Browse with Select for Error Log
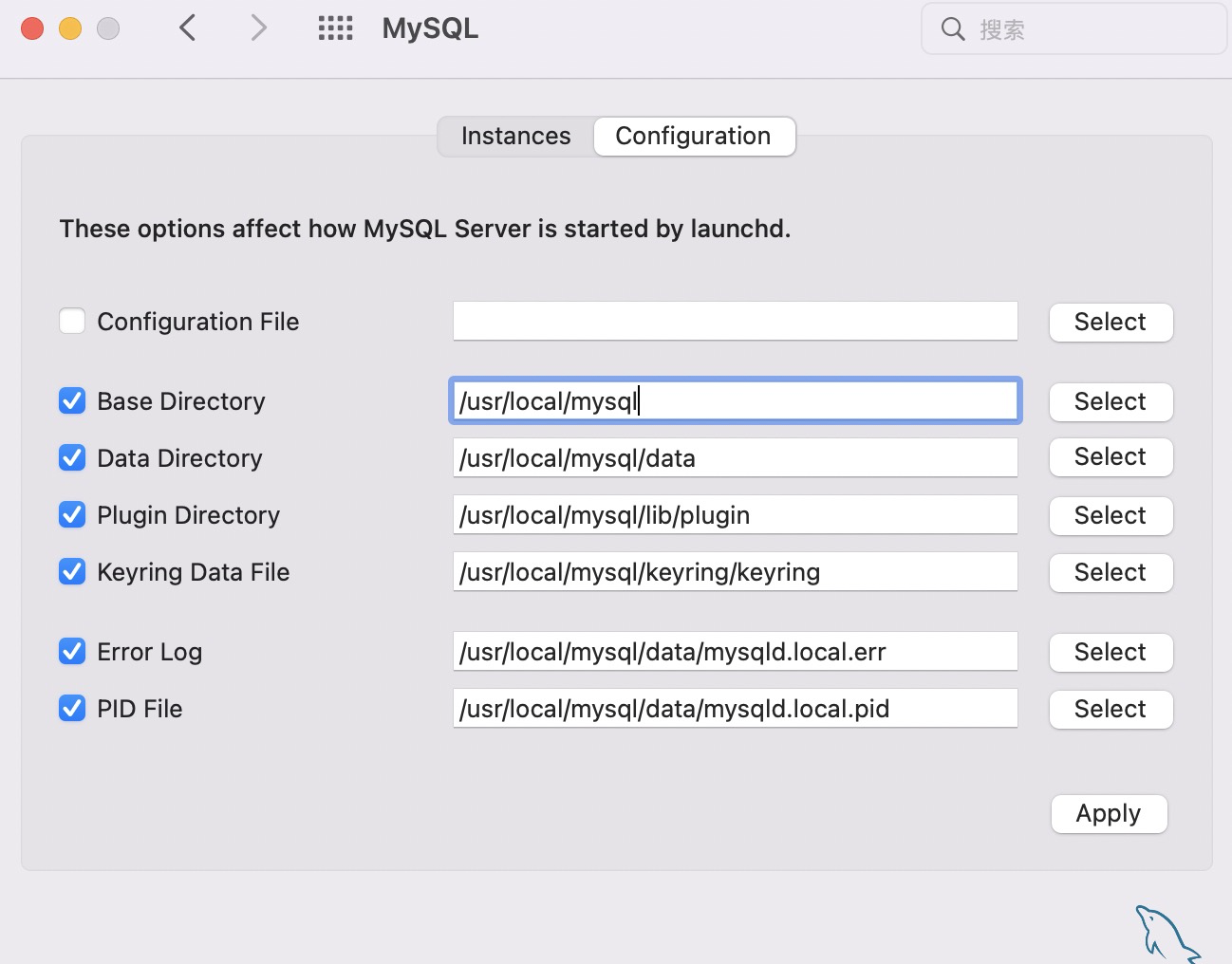The width and height of the screenshot is (1232, 964). point(1111,652)
